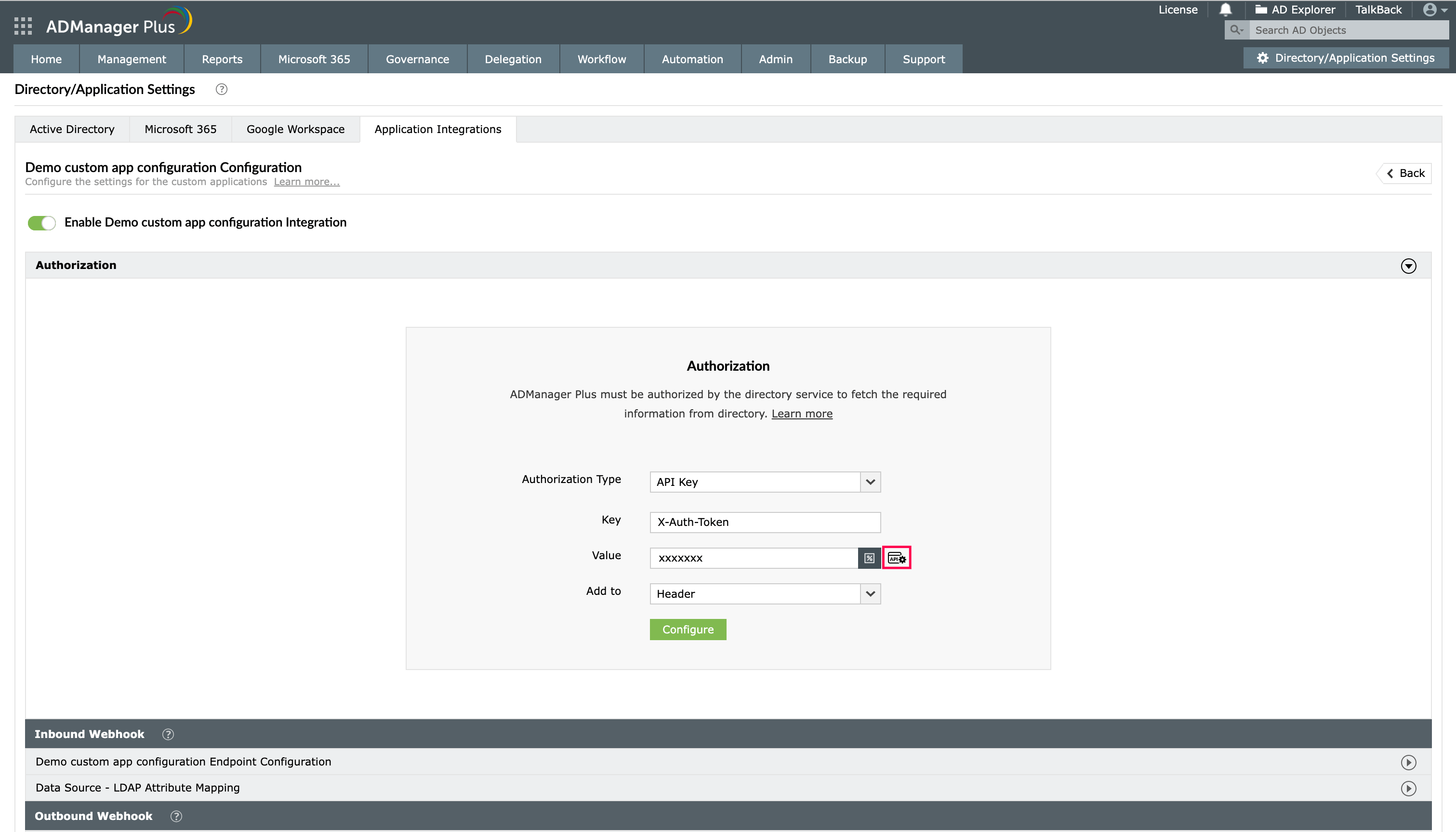Open the Automation menu
This screenshot has width=1456, height=832.
point(692,59)
